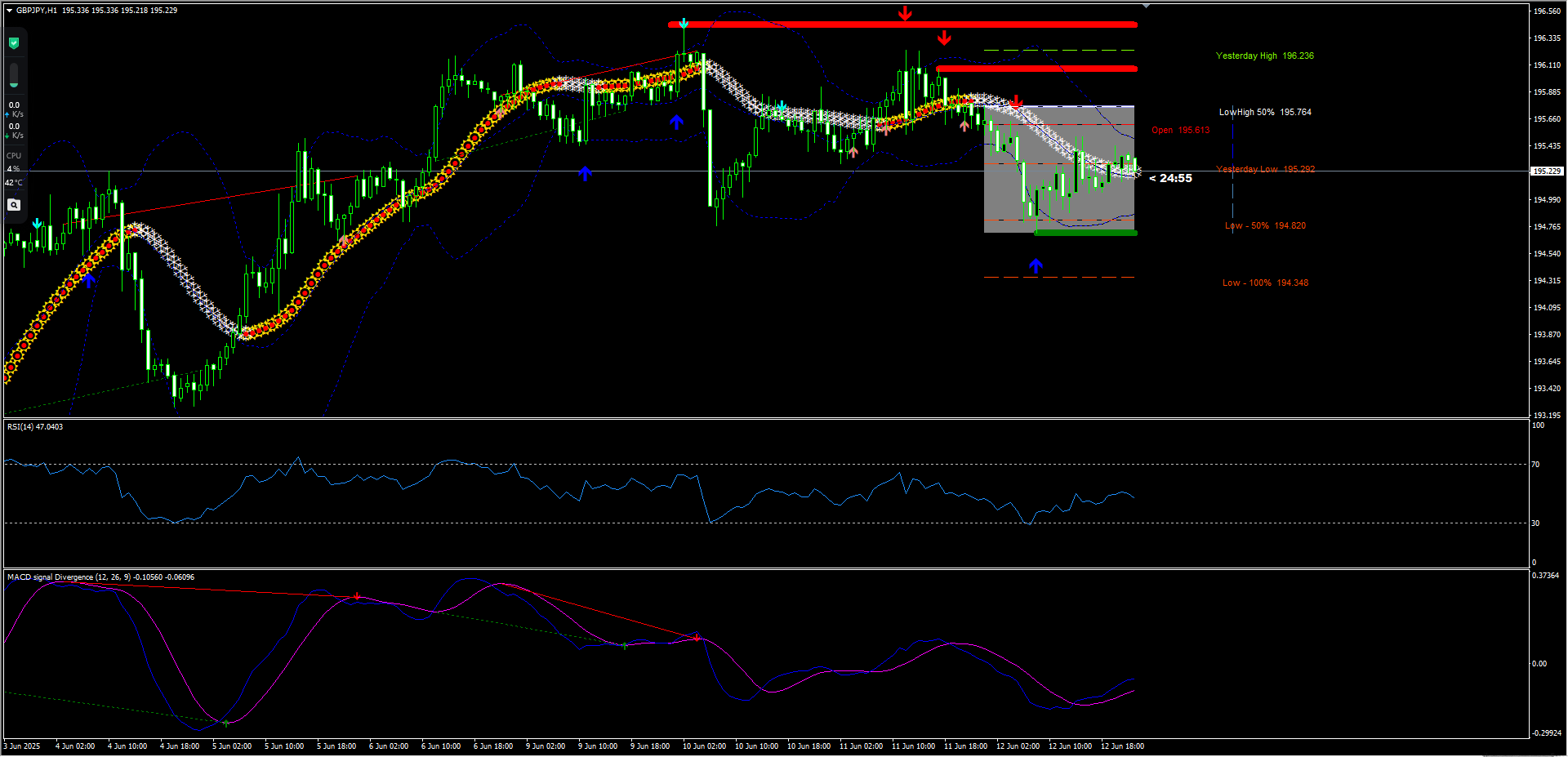The image size is (1568, 757).
Task: Click the red down arrow above the longer red bar
Action: click(x=905, y=13)
